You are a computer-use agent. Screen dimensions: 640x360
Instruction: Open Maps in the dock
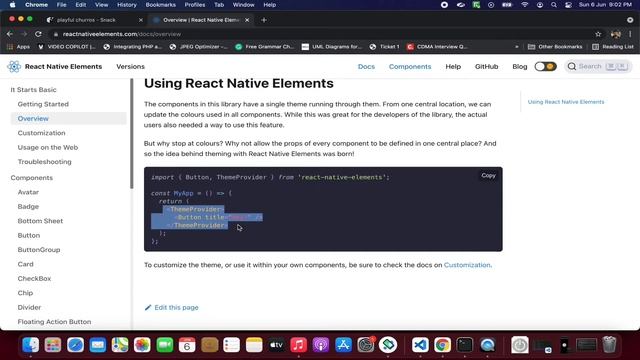(120, 345)
